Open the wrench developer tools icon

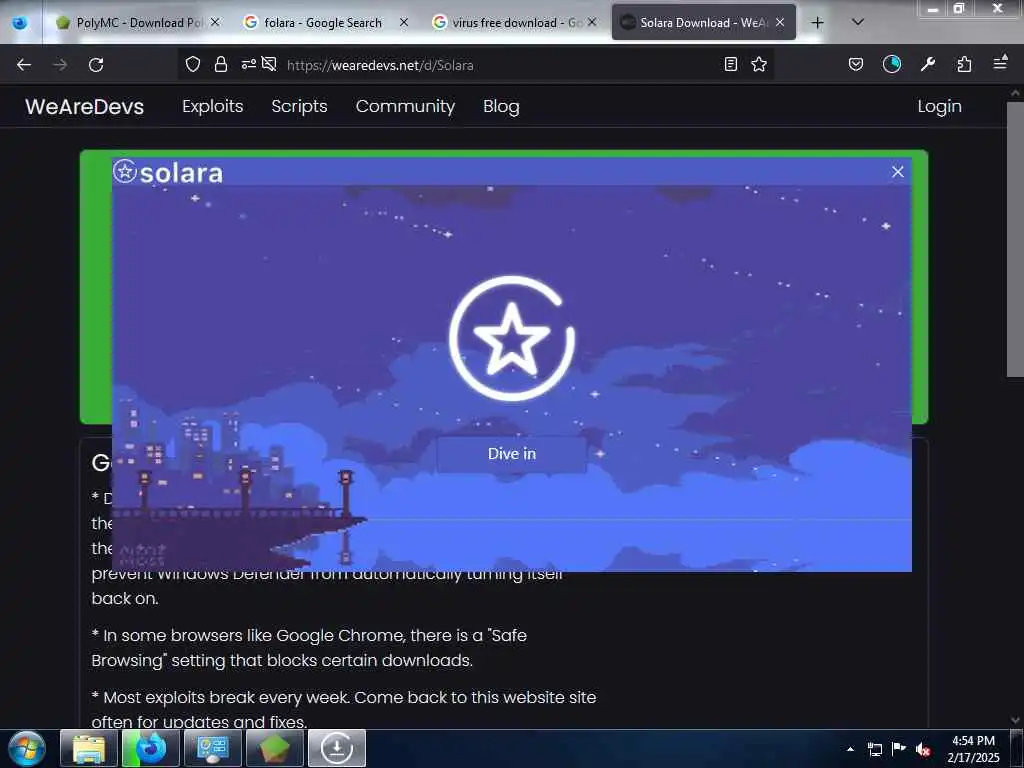point(928,64)
